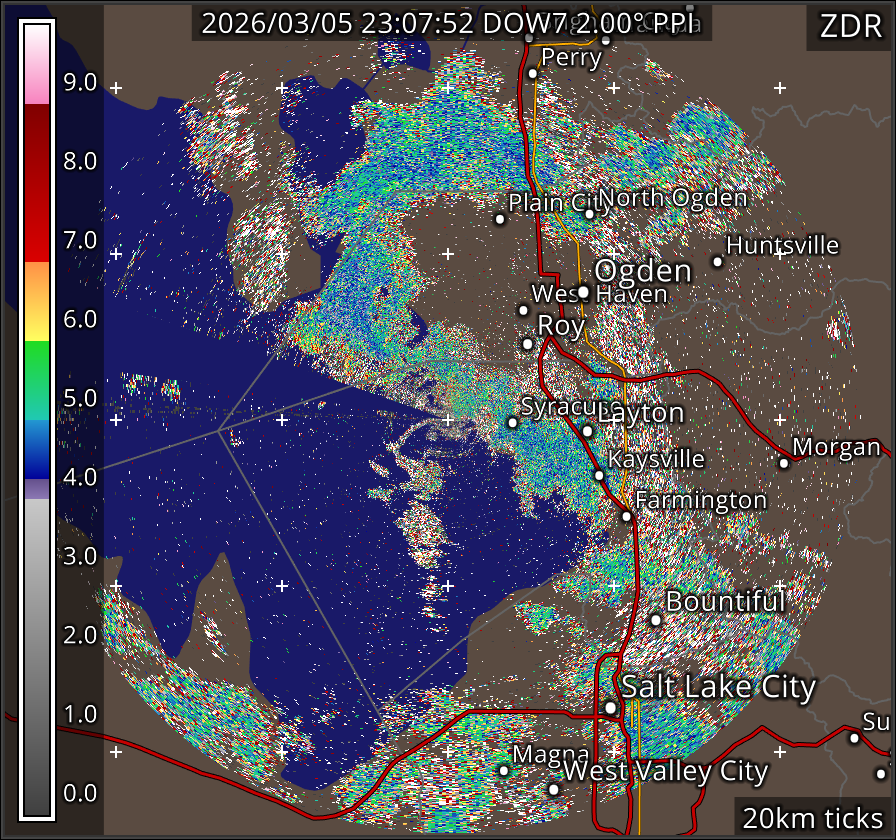This screenshot has width=896, height=840.
Task: Click the Salt Lake City marker dot
Action: pyautogui.click(x=610, y=708)
